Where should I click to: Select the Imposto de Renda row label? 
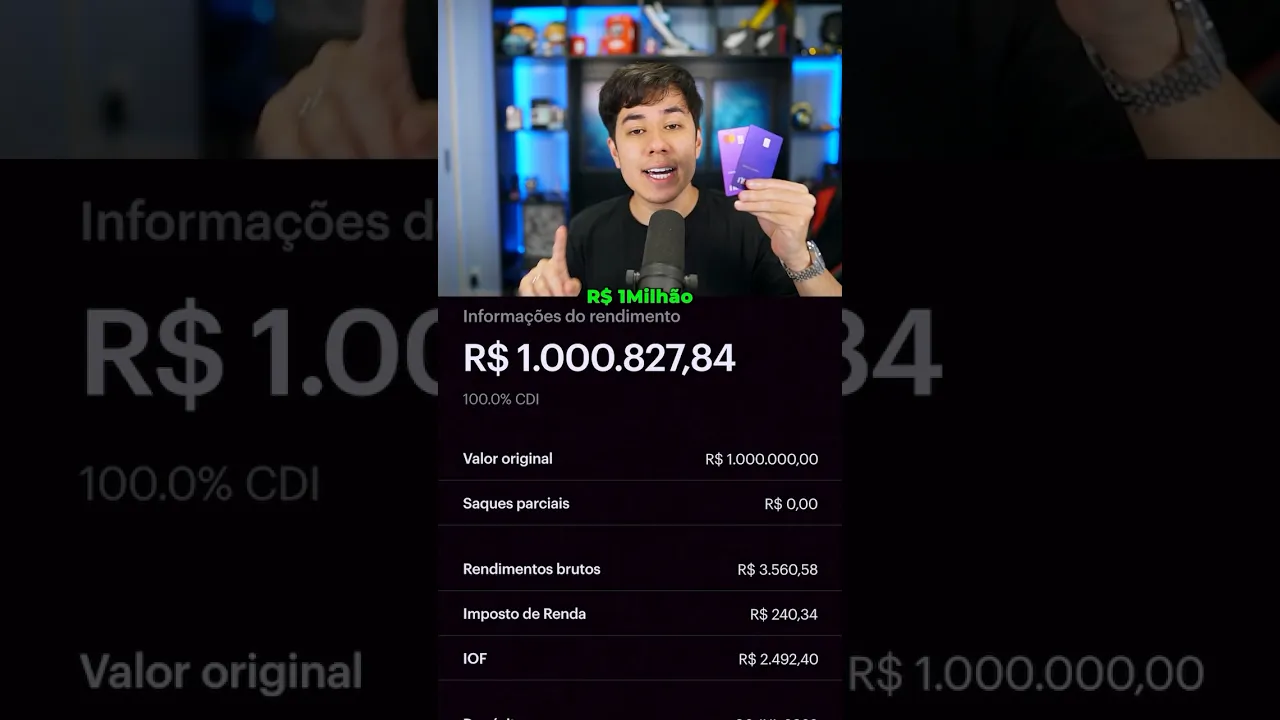point(524,614)
